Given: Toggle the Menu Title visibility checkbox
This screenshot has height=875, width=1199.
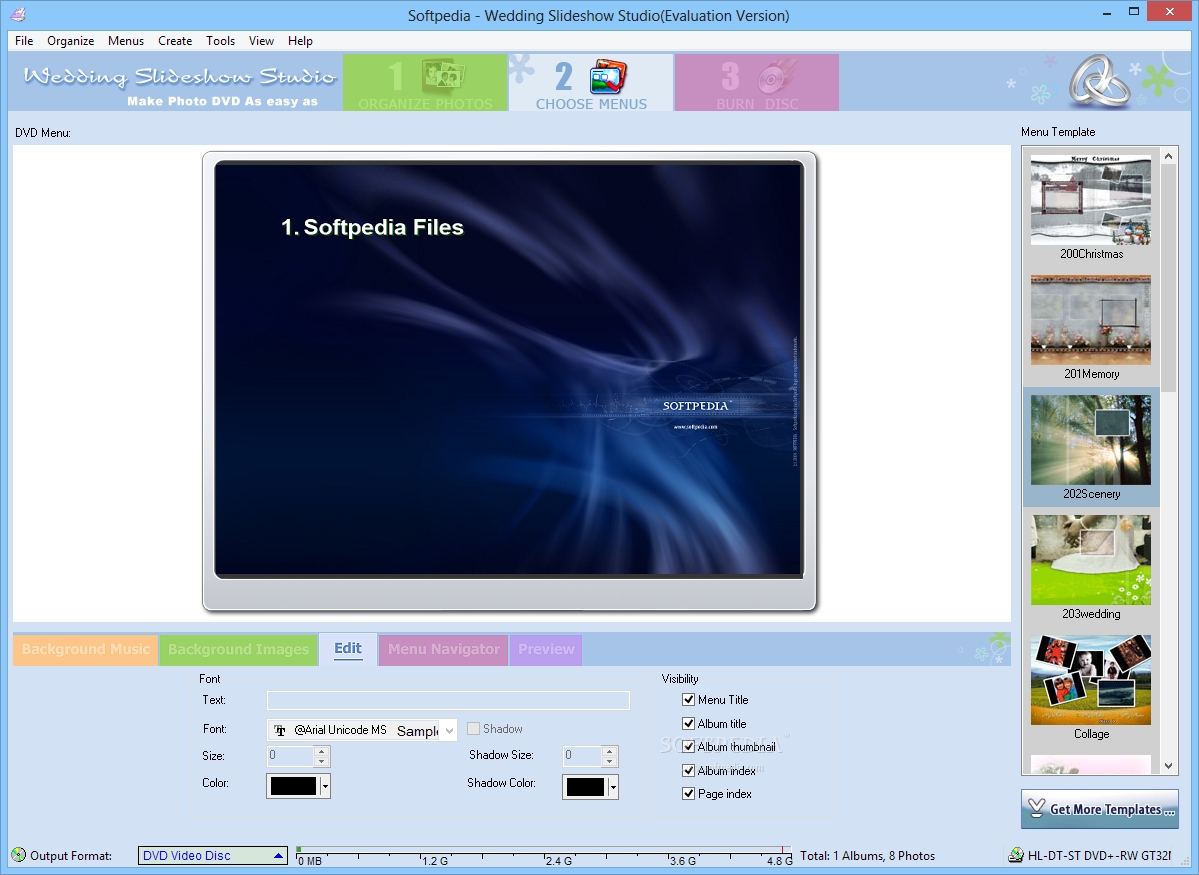Looking at the screenshot, I should click(x=688, y=699).
